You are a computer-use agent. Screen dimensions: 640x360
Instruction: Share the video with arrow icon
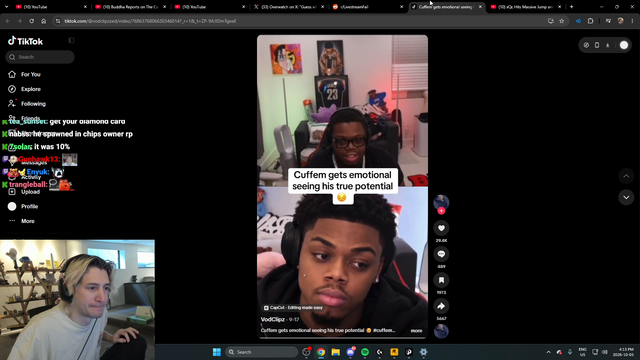click(441, 306)
